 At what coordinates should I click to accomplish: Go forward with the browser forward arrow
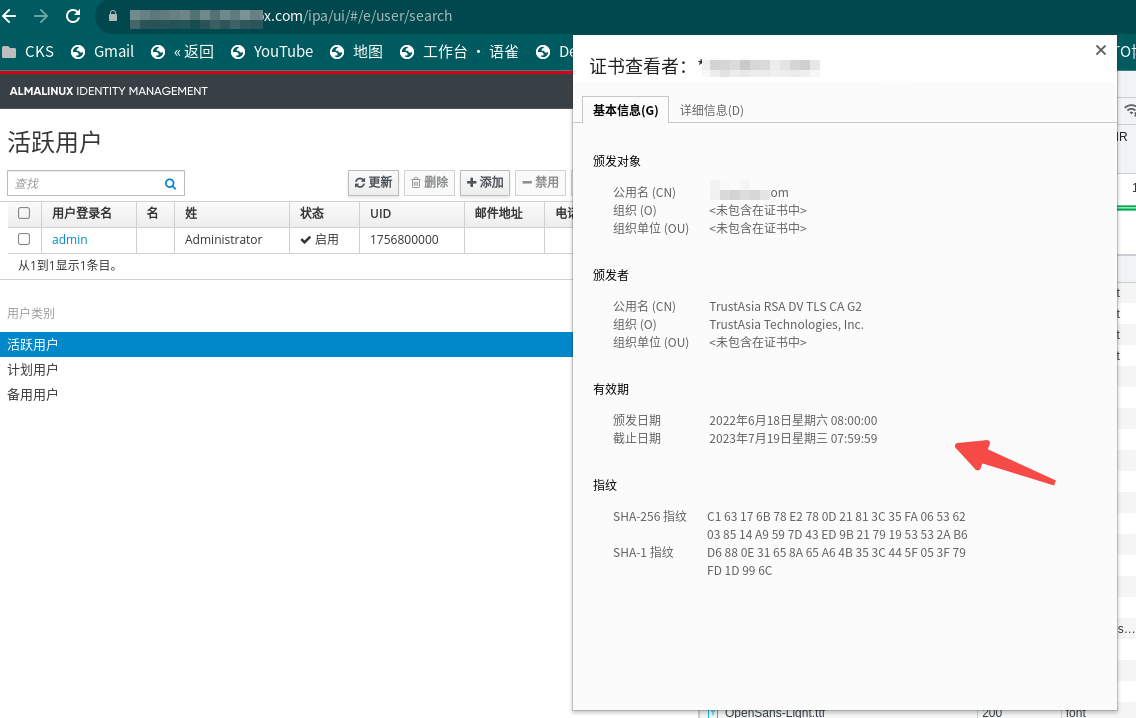pos(41,16)
